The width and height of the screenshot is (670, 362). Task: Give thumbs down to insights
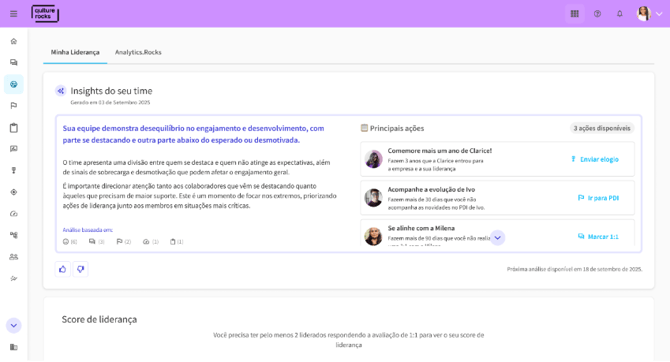coord(80,269)
